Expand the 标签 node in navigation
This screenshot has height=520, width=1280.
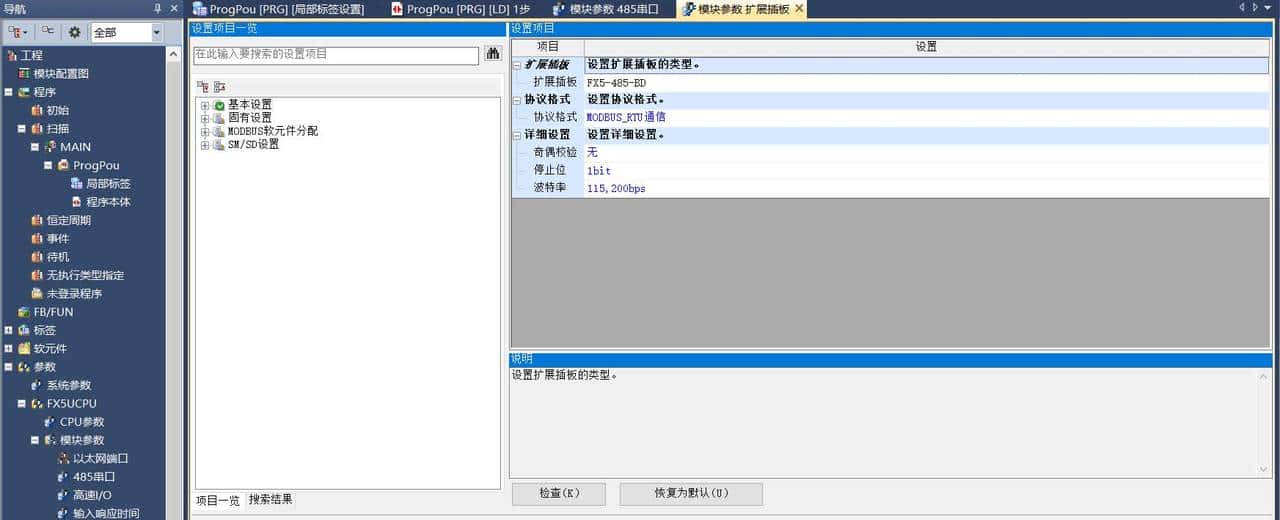(9, 330)
